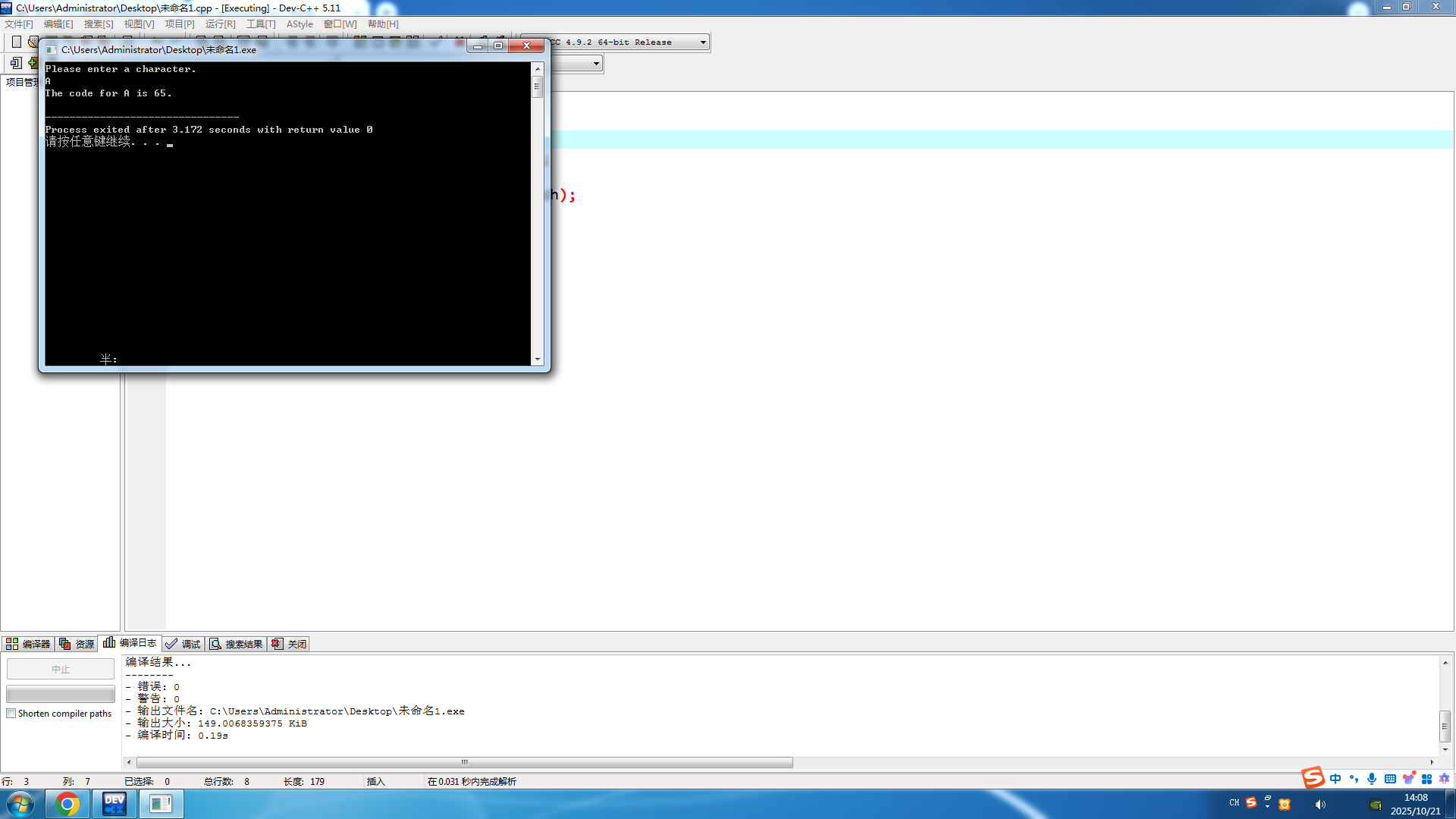Image resolution: width=1456 pixels, height=819 pixels.
Task: Click console window scroll-down arrow
Action: click(x=538, y=359)
